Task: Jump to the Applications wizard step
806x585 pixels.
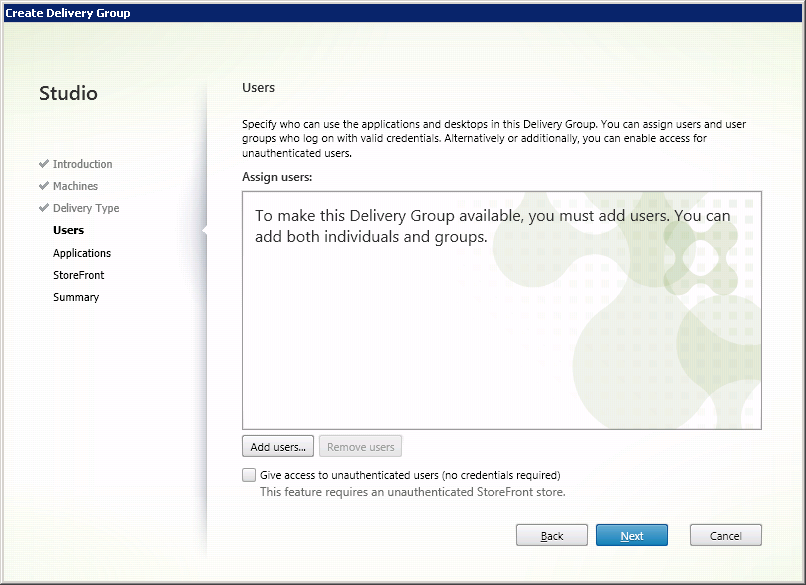Action: coord(82,253)
